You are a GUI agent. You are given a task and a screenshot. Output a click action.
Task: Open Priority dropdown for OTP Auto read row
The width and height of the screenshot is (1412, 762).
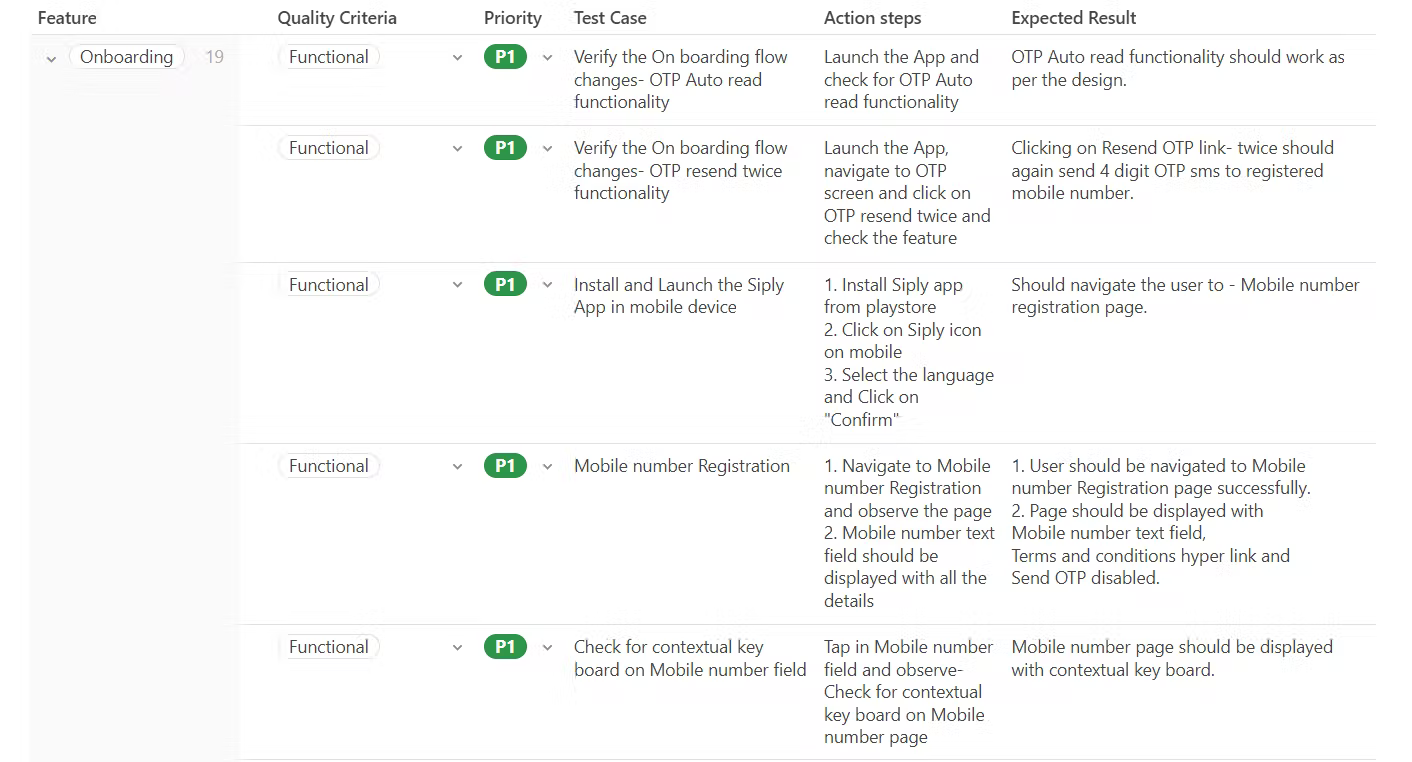[x=547, y=58]
